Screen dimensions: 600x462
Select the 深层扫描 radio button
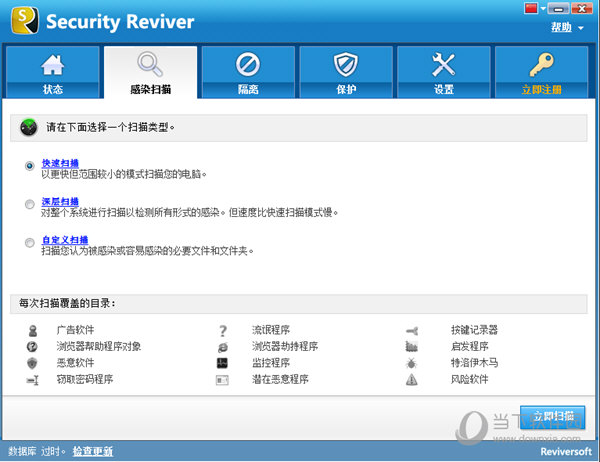click(x=29, y=204)
